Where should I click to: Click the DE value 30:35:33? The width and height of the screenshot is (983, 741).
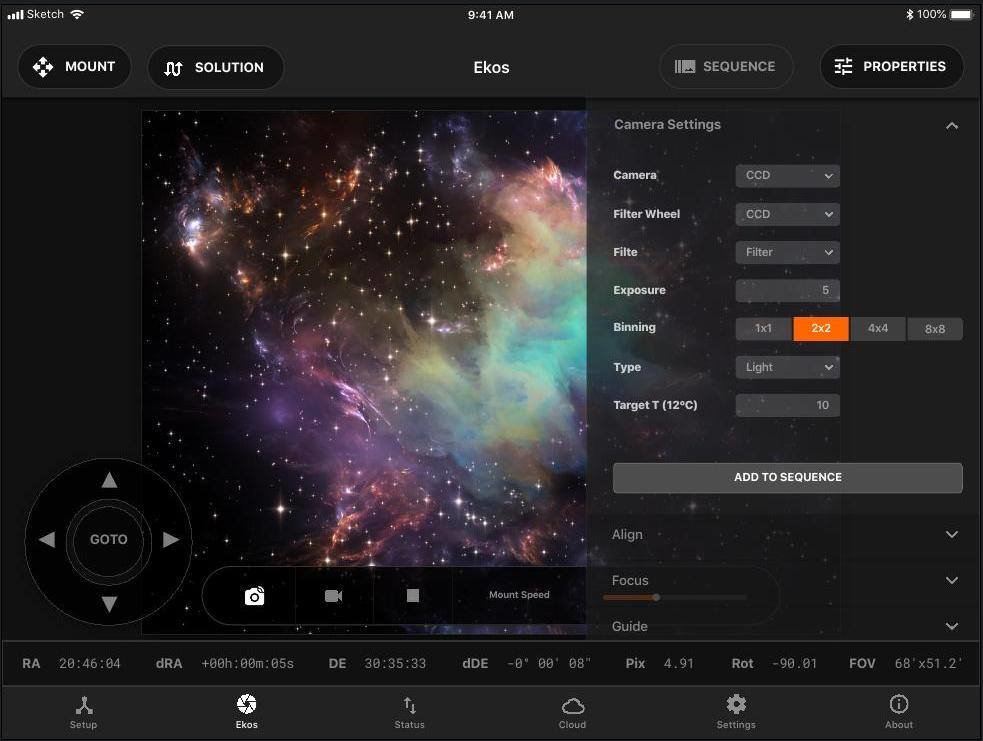(x=395, y=663)
